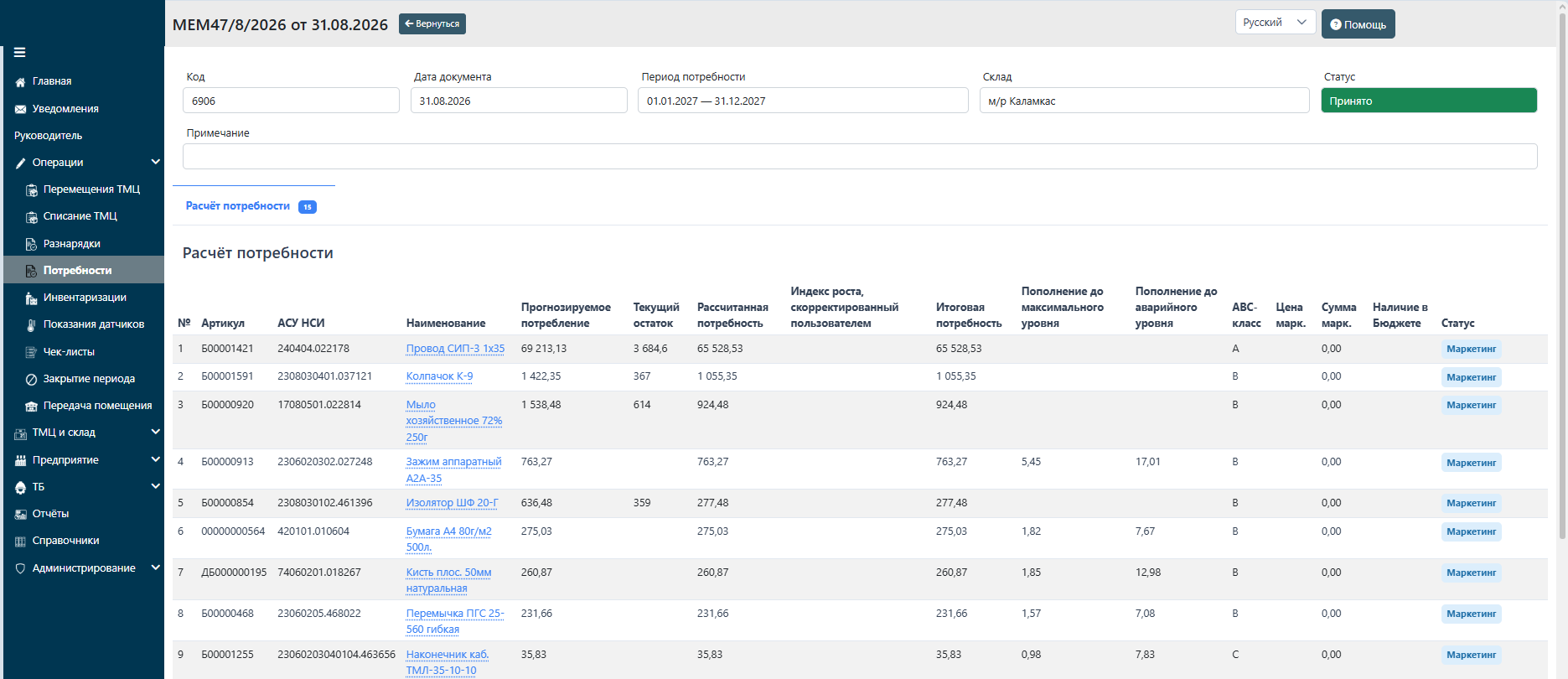Expand the ТМЦ и склад section
1568x679 pixels.
(155, 432)
